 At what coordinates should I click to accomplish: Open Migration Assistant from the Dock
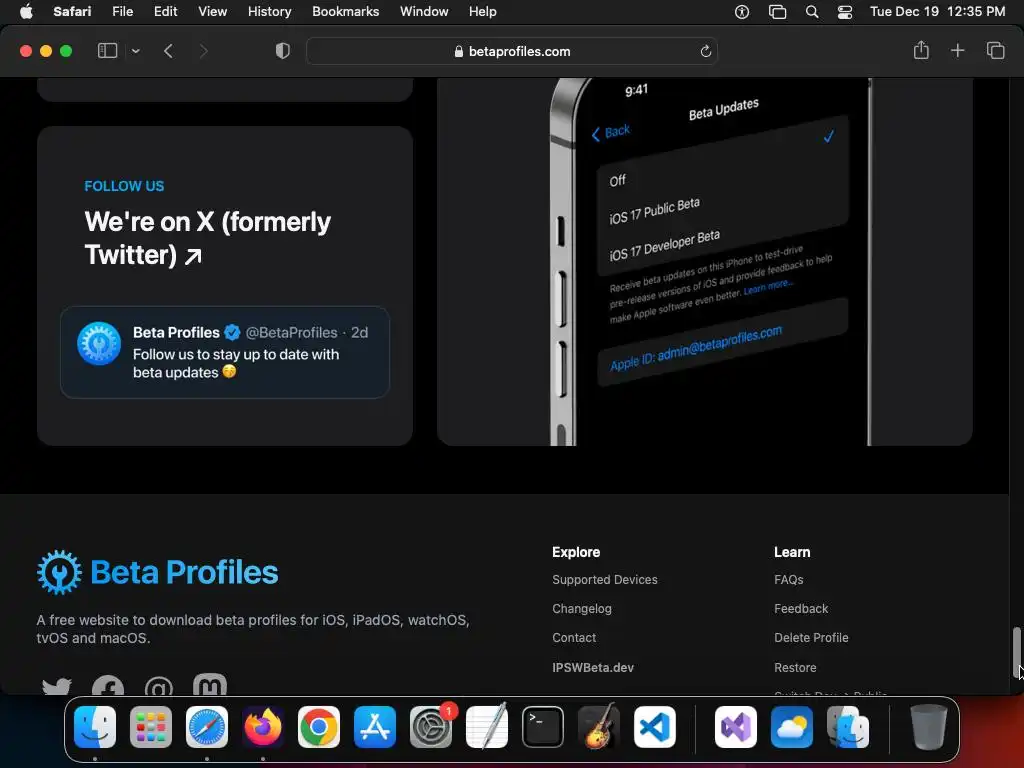pos(848,727)
